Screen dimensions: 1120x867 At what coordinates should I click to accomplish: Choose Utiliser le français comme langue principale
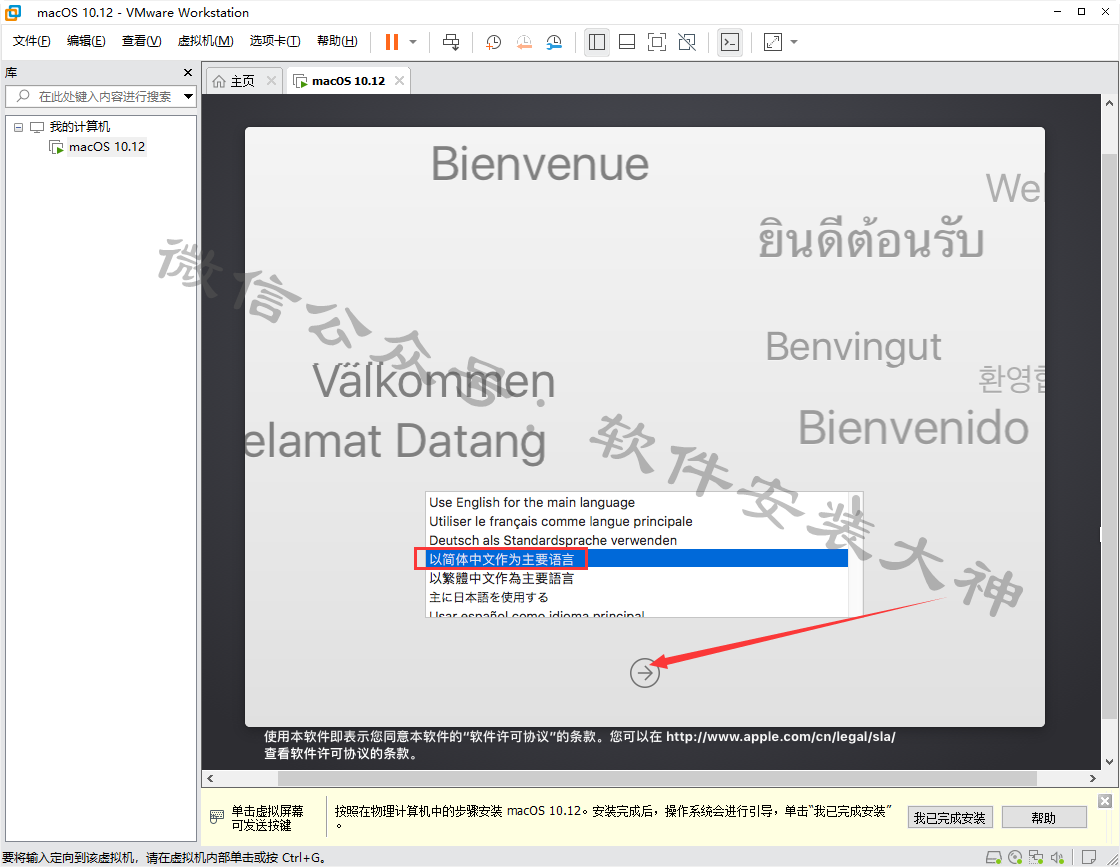pyautogui.click(x=636, y=521)
